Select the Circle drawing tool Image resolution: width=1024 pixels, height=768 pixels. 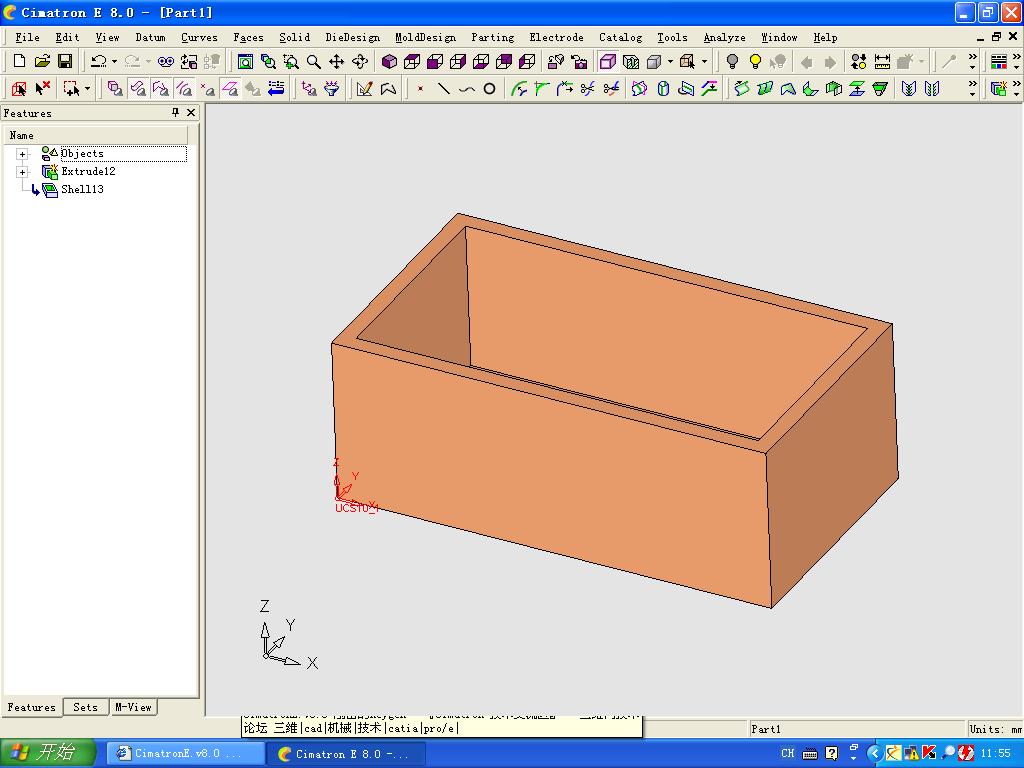489,88
